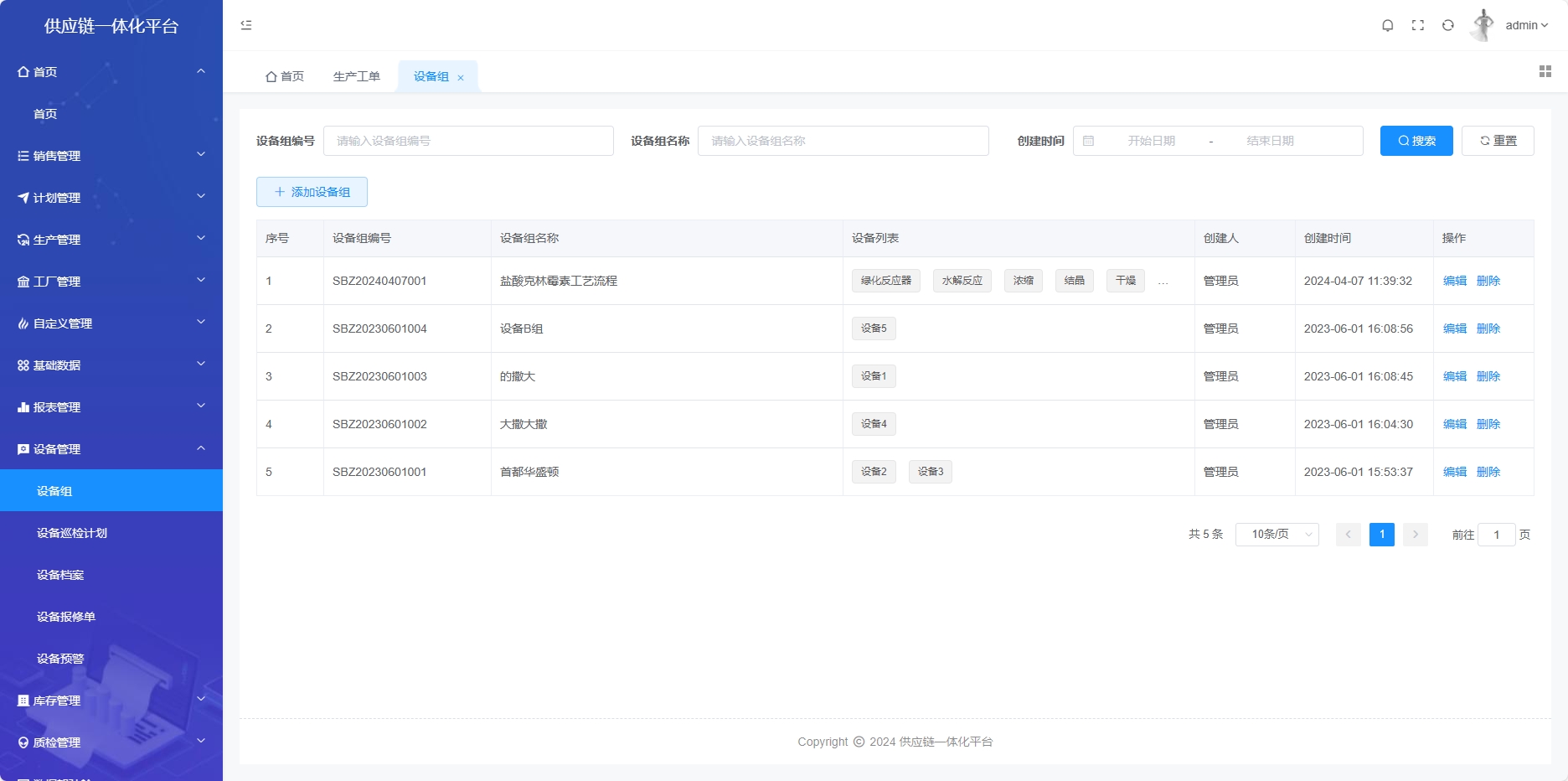
Task: Switch to the 生产工单 tab
Action: [357, 76]
